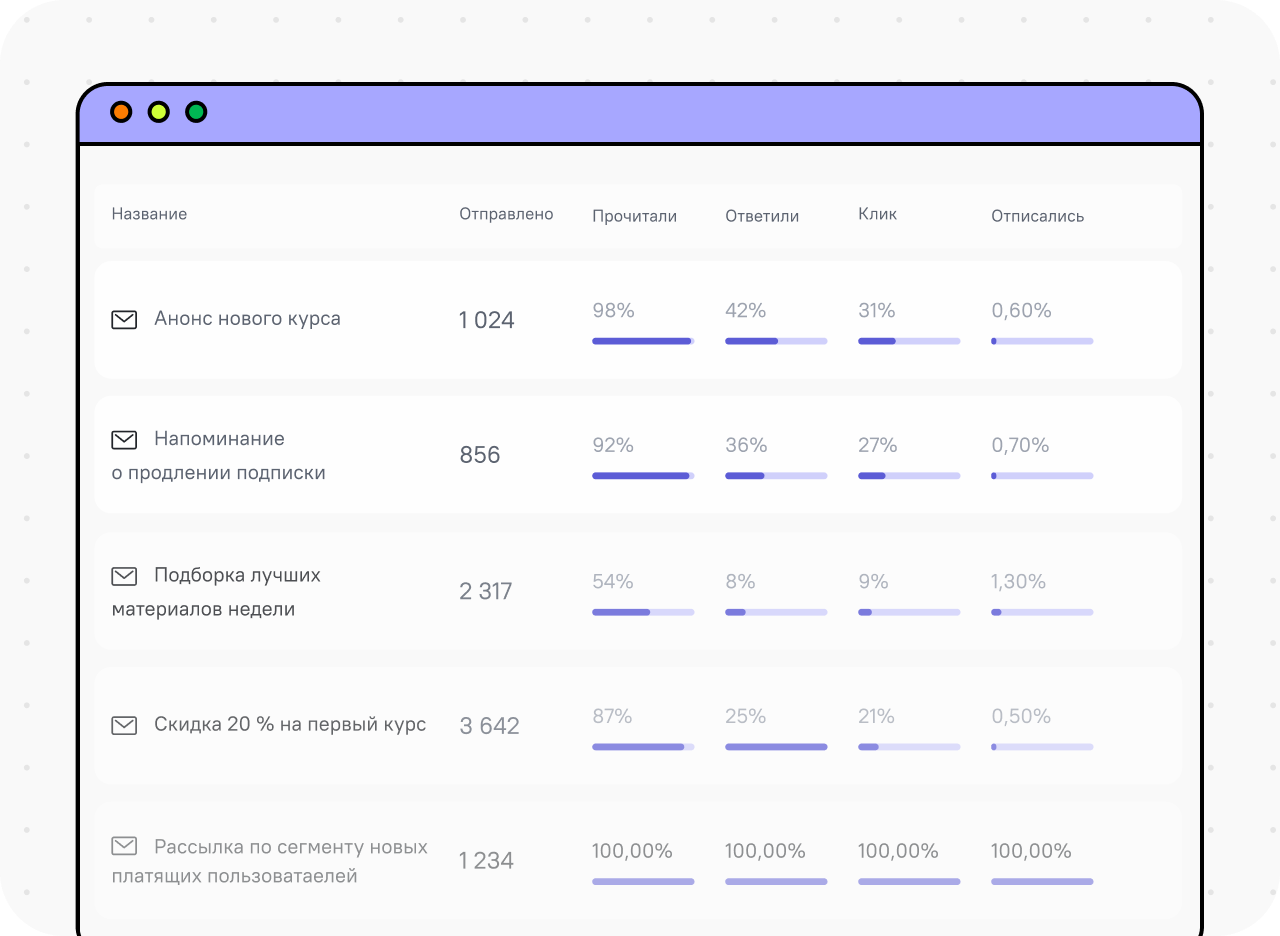Click envelope icon beside Напоминание о продлении
This screenshot has width=1280, height=936.
click(124, 440)
